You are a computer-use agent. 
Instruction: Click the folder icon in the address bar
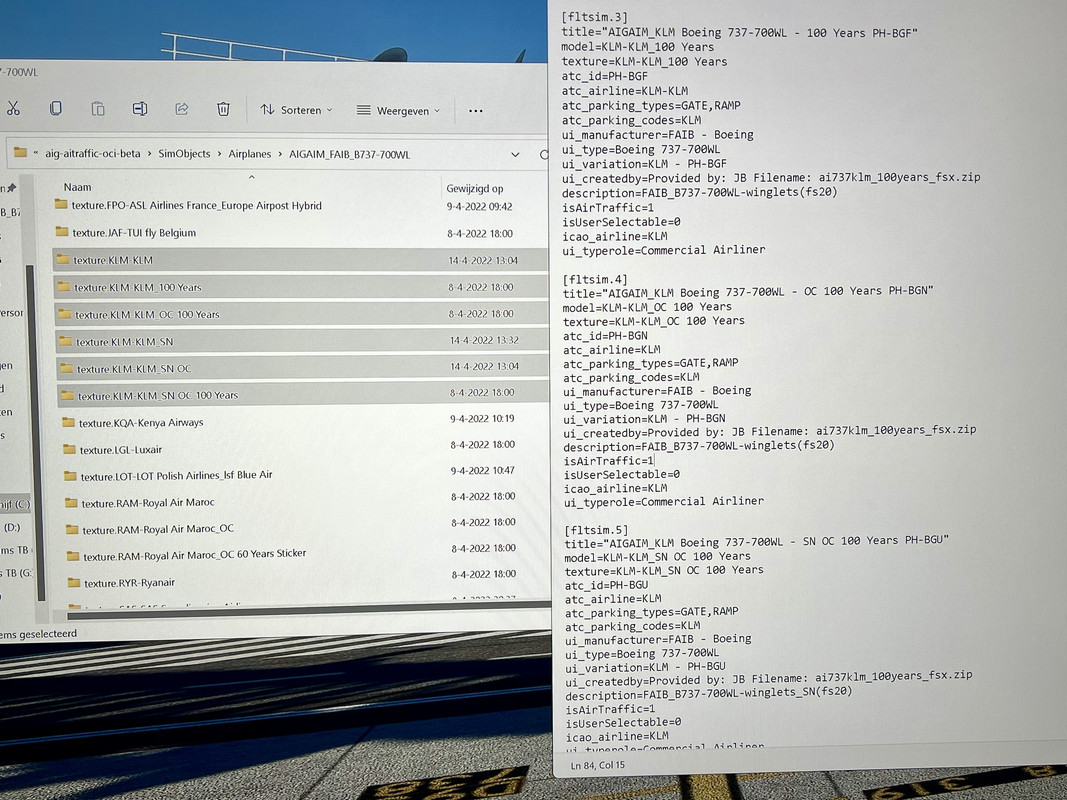[20, 152]
